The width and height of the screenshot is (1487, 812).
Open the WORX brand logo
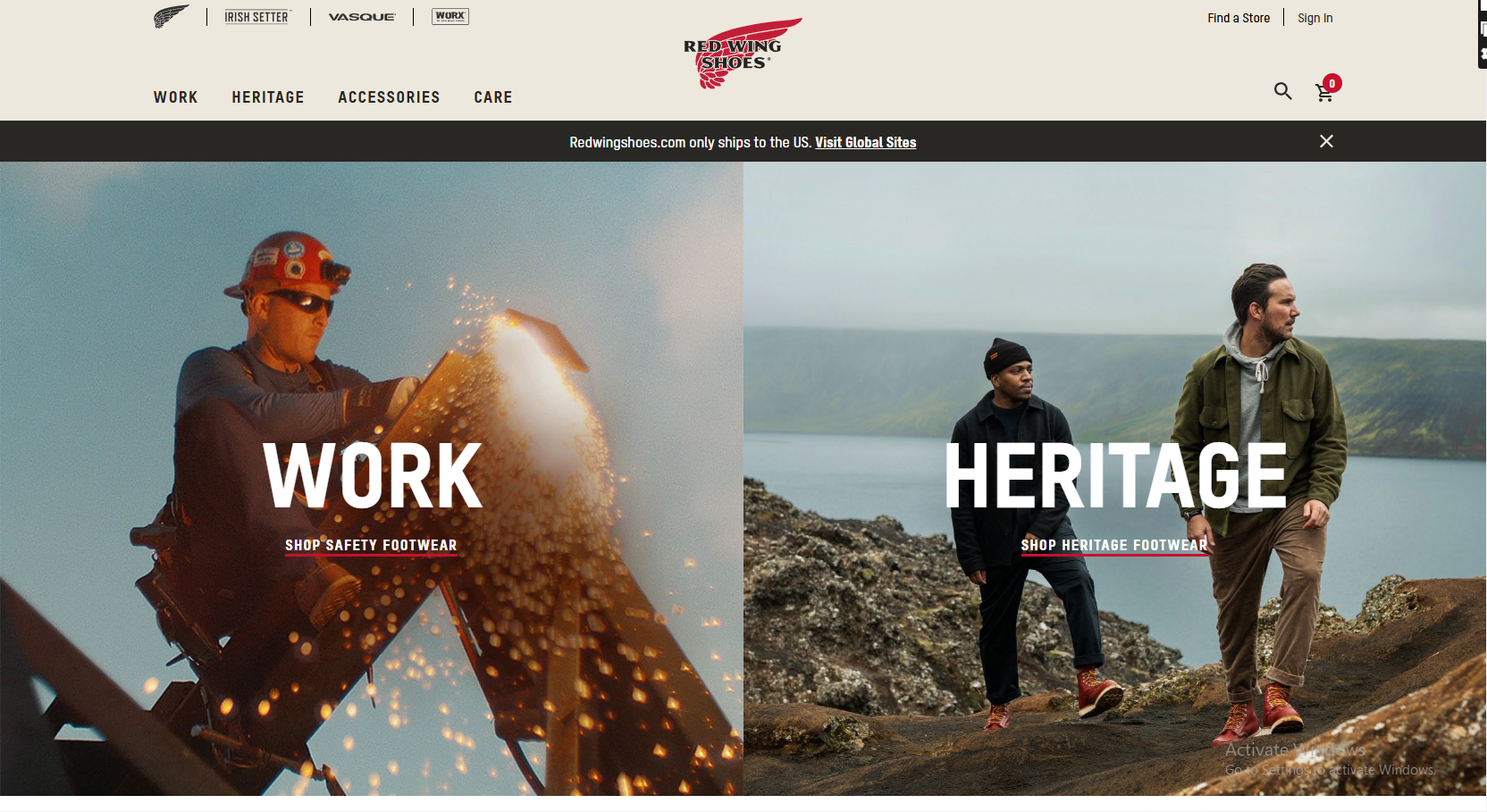(x=450, y=16)
